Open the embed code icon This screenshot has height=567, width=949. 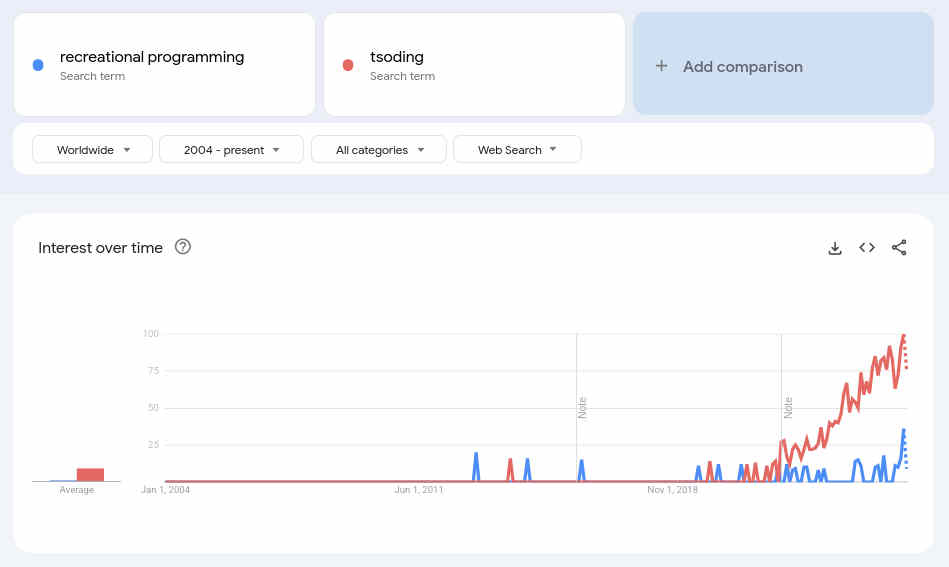tap(867, 248)
